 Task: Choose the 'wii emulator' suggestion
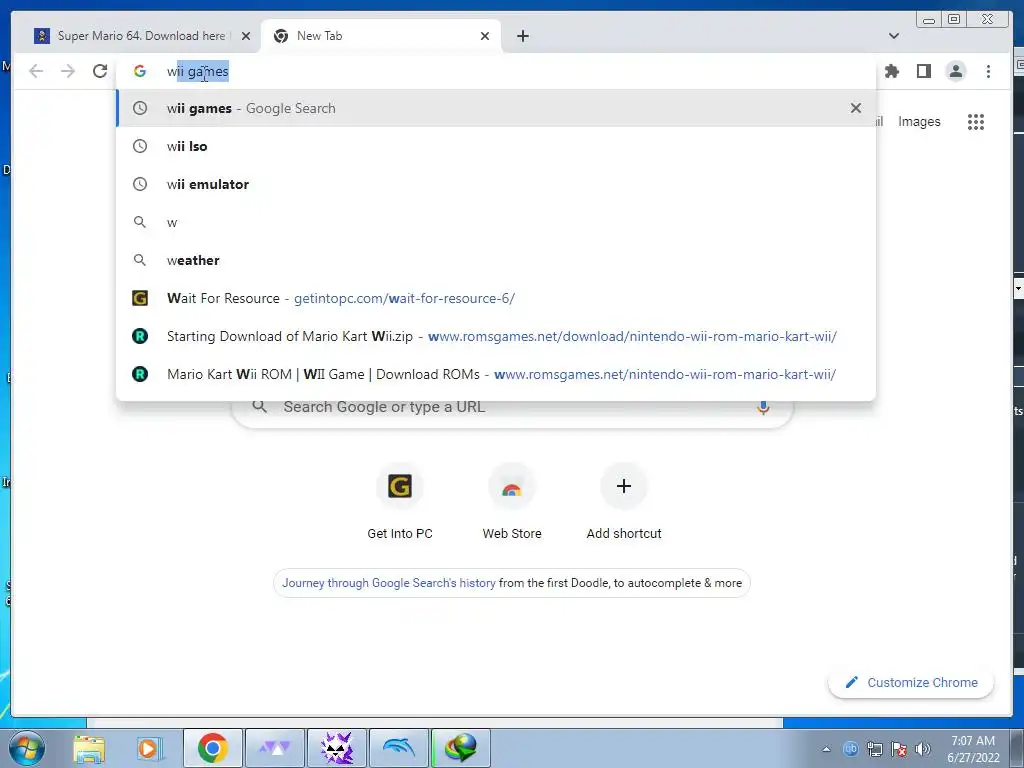496,184
